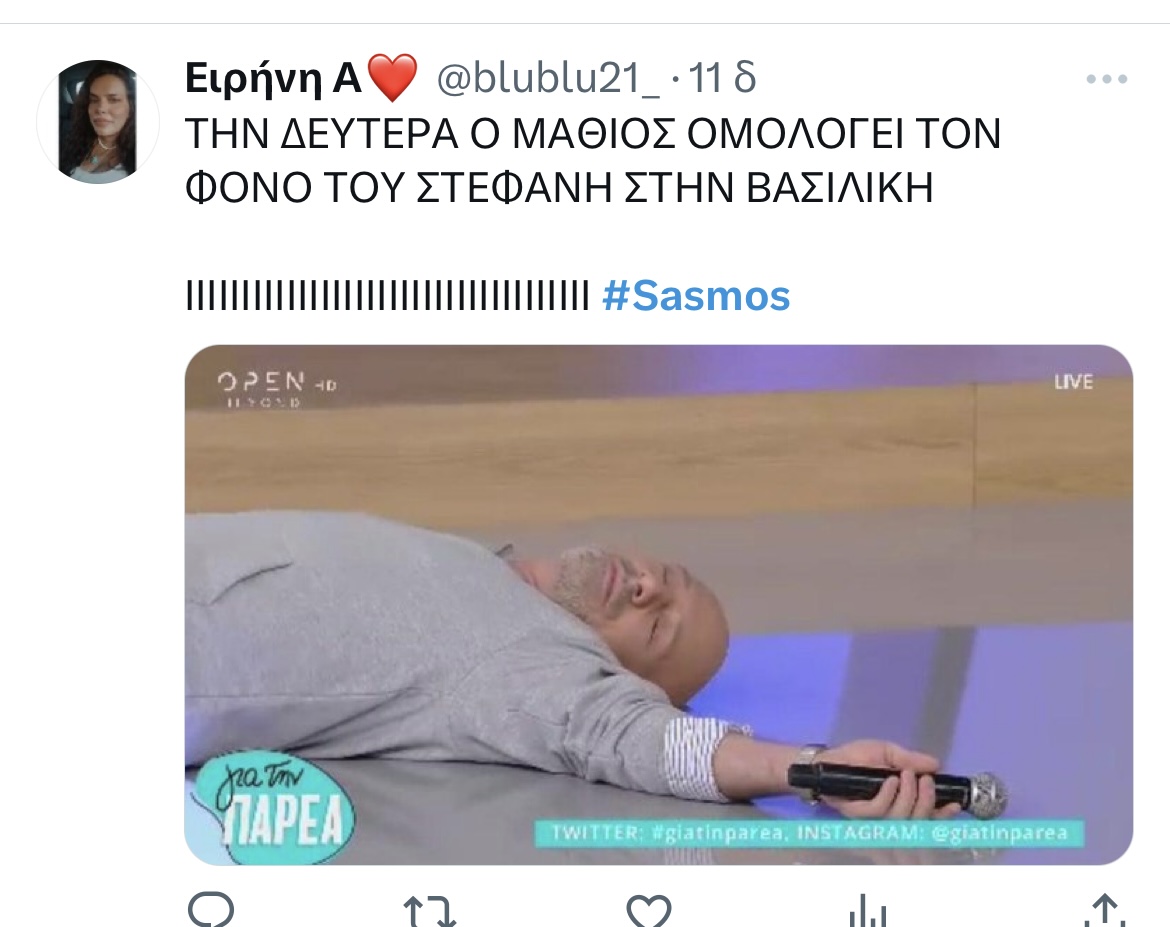Click the LIVE label in the image
Image resolution: width=1170 pixels, height=927 pixels.
[1073, 382]
